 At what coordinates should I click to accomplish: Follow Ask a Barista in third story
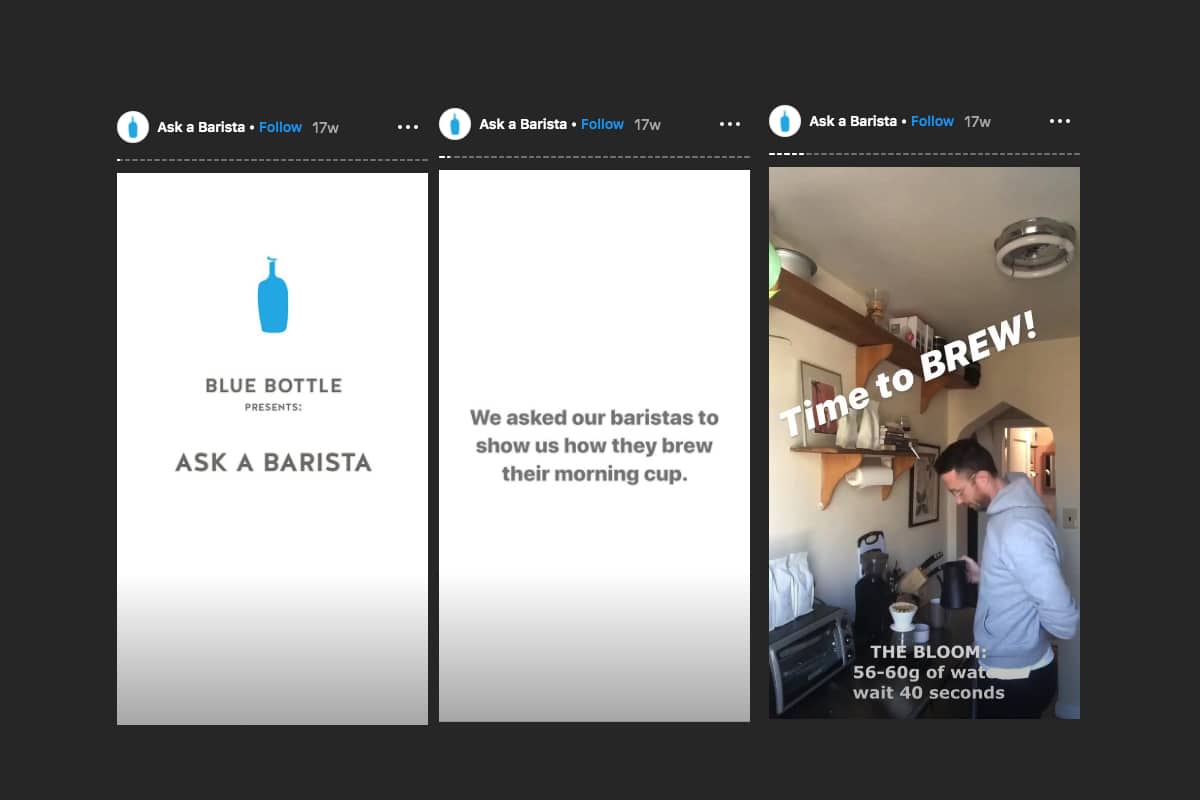pos(932,121)
